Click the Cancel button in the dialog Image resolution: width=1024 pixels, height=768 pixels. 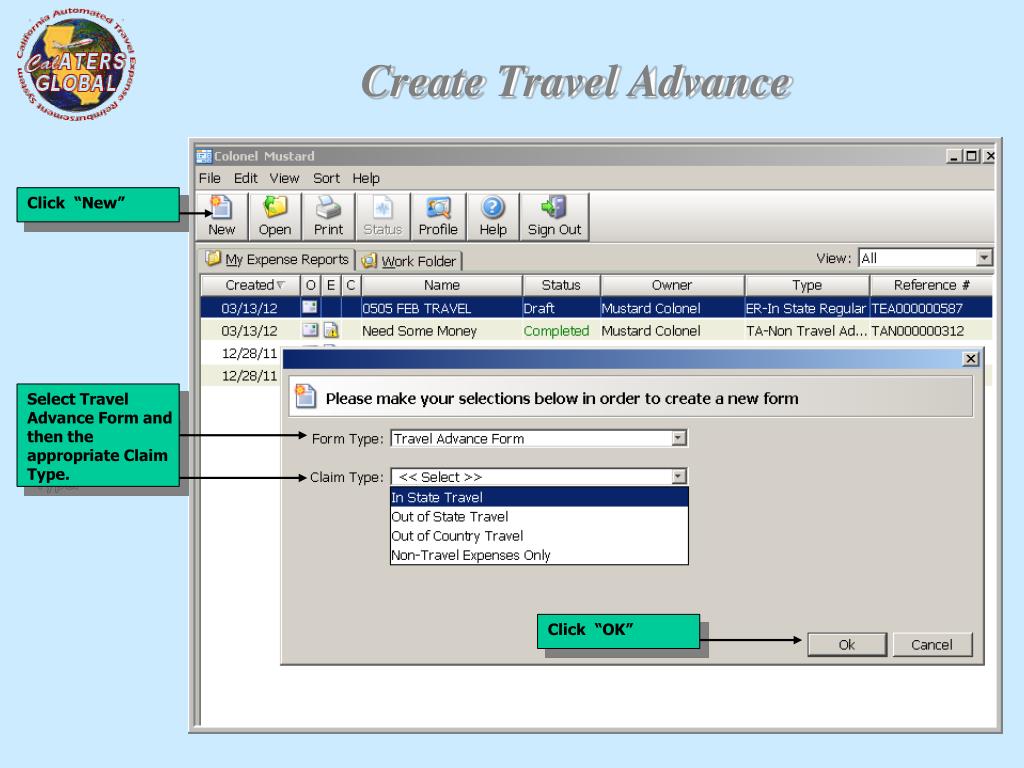pyautogui.click(x=932, y=645)
